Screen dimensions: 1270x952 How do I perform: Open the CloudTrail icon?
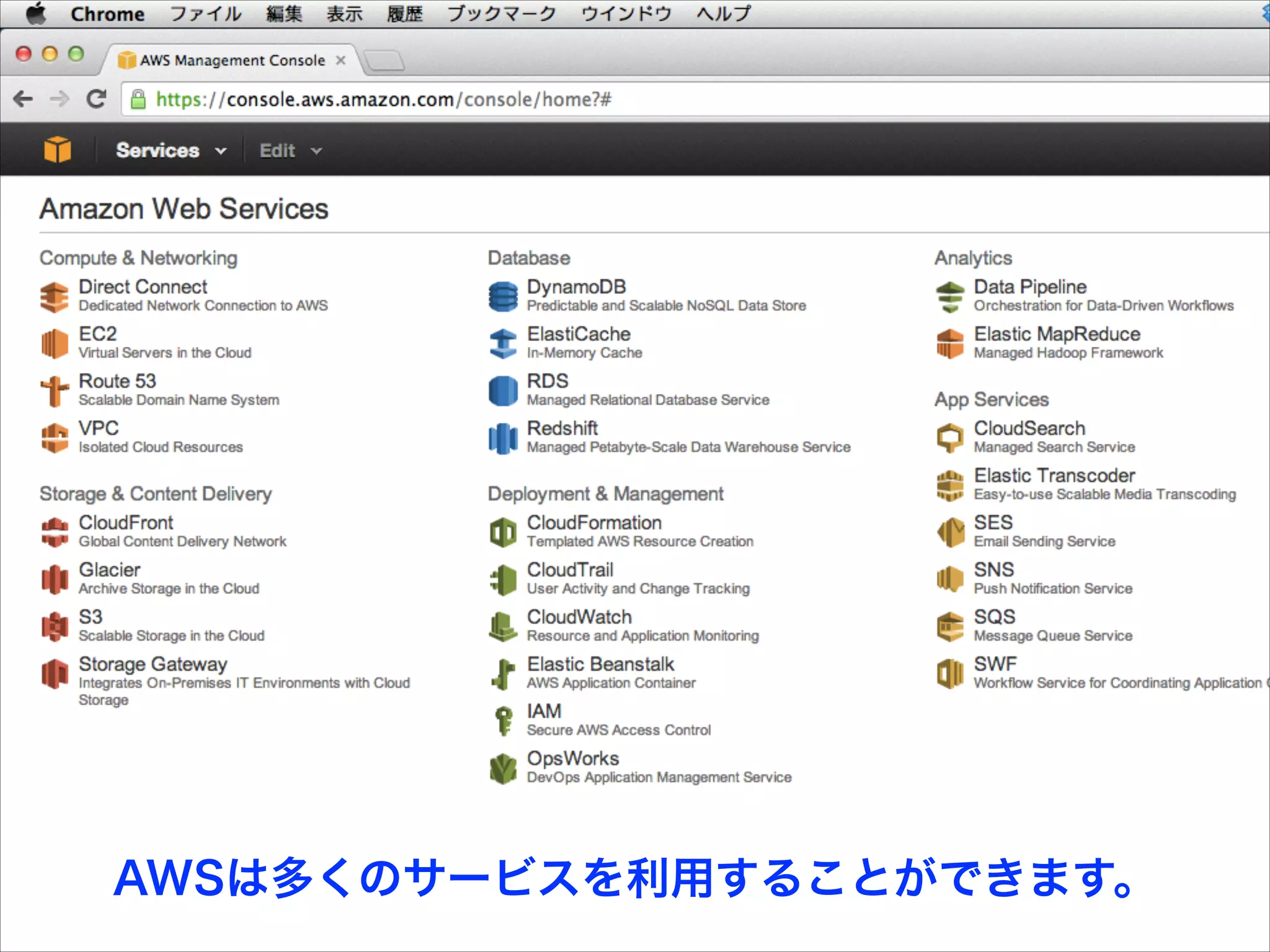pyautogui.click(x=503, y=580)
